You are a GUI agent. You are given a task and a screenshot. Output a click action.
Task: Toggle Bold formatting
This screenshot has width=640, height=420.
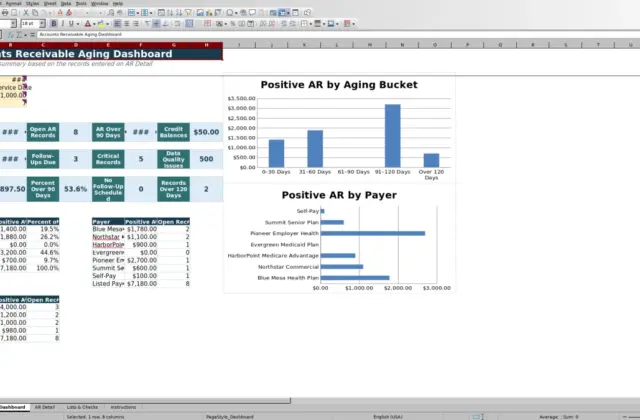coord(53,24)
